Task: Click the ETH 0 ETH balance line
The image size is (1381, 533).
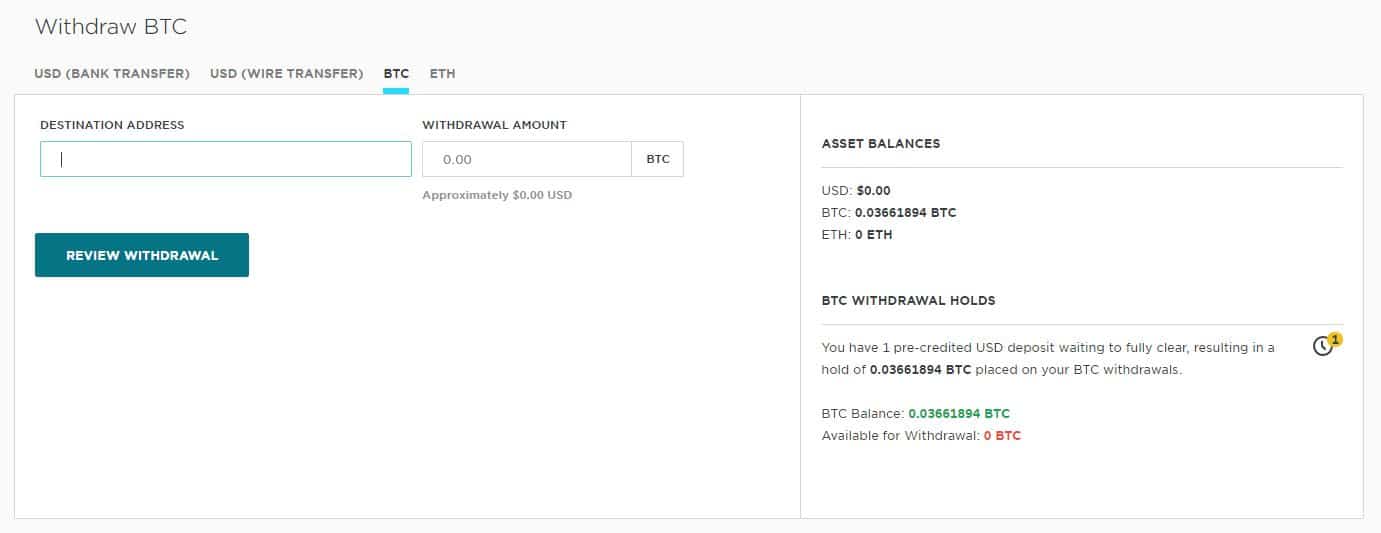Action: pos(857,235)
